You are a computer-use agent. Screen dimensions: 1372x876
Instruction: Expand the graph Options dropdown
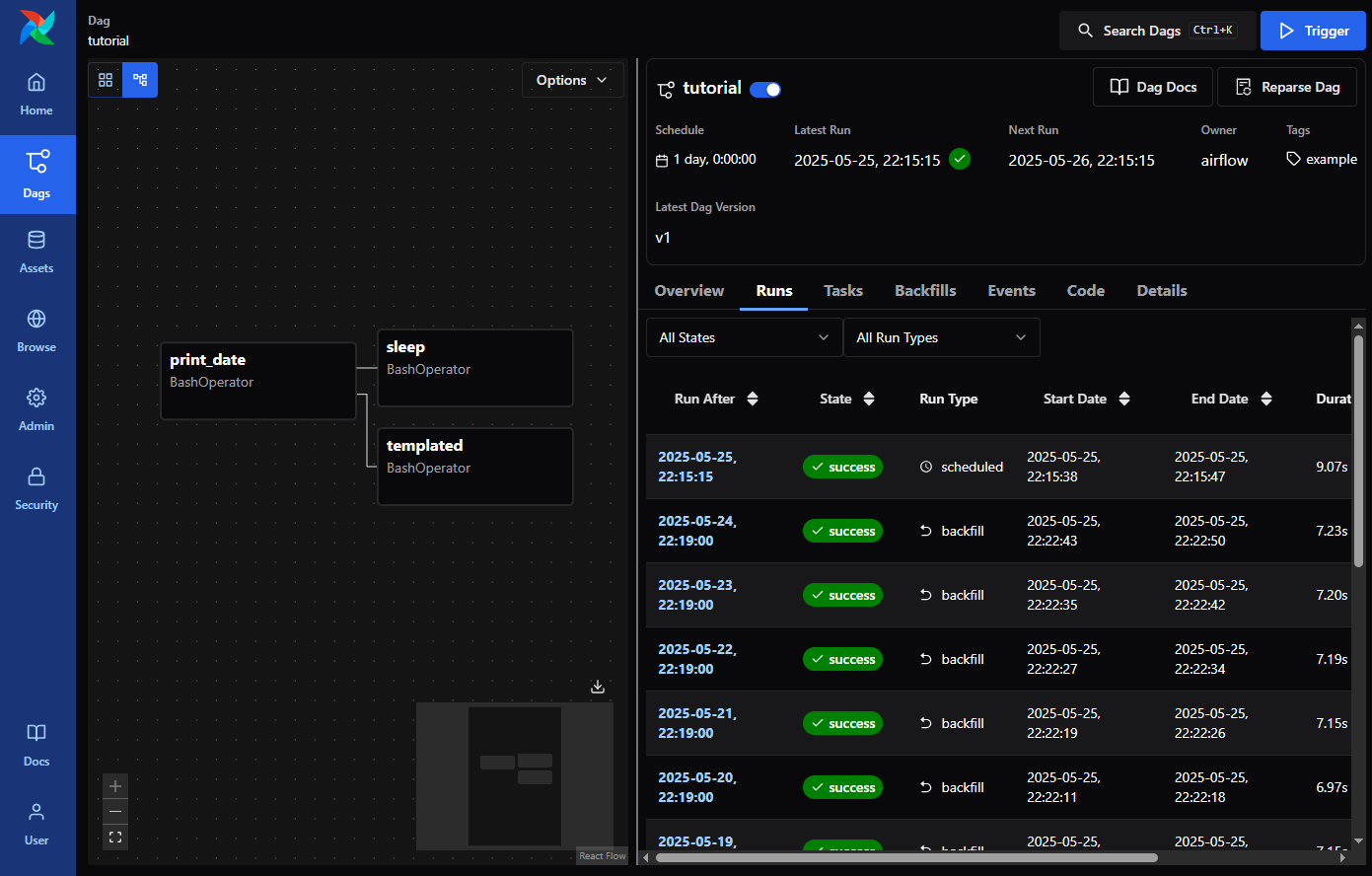point(572,80)
